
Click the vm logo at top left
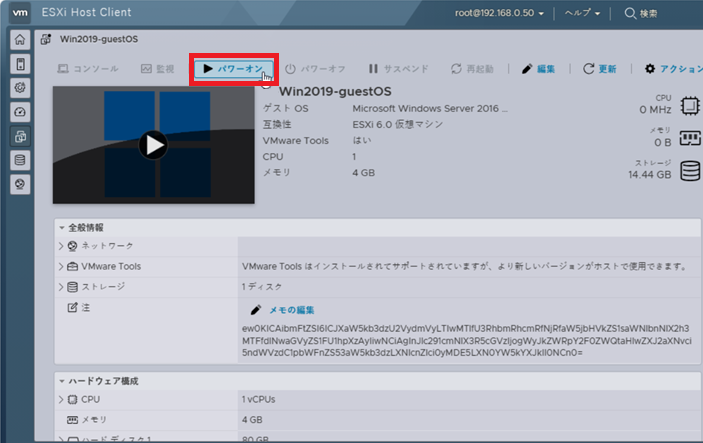(19, 13)
